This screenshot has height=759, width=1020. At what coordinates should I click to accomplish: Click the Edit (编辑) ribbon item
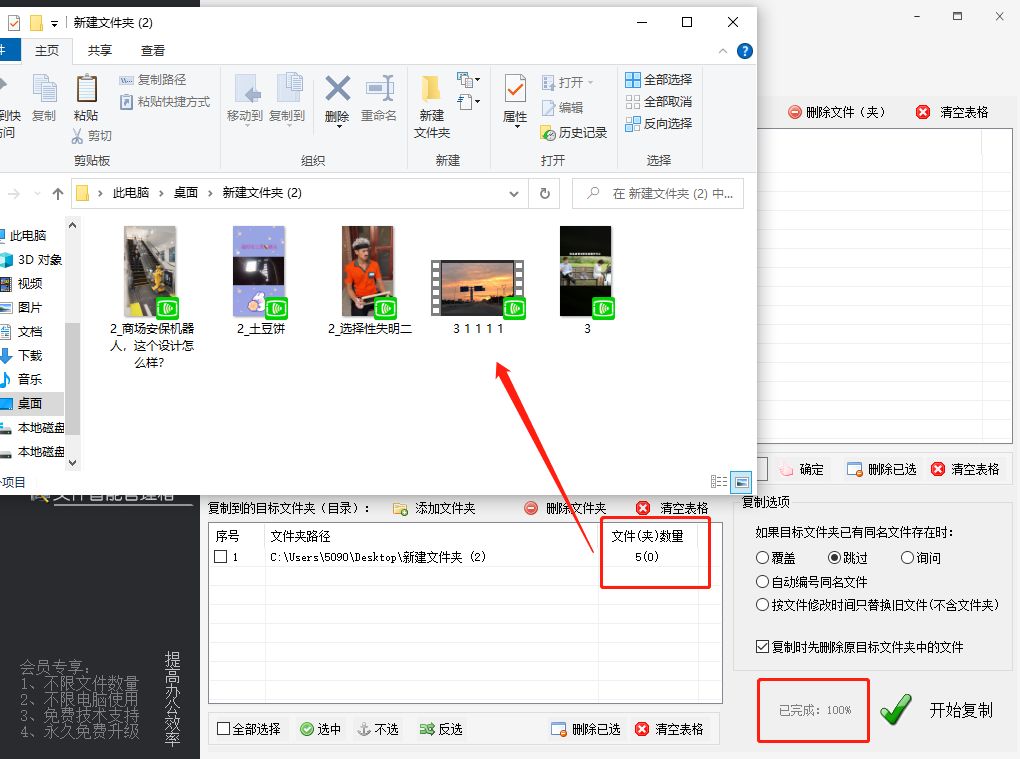(563, 107)
